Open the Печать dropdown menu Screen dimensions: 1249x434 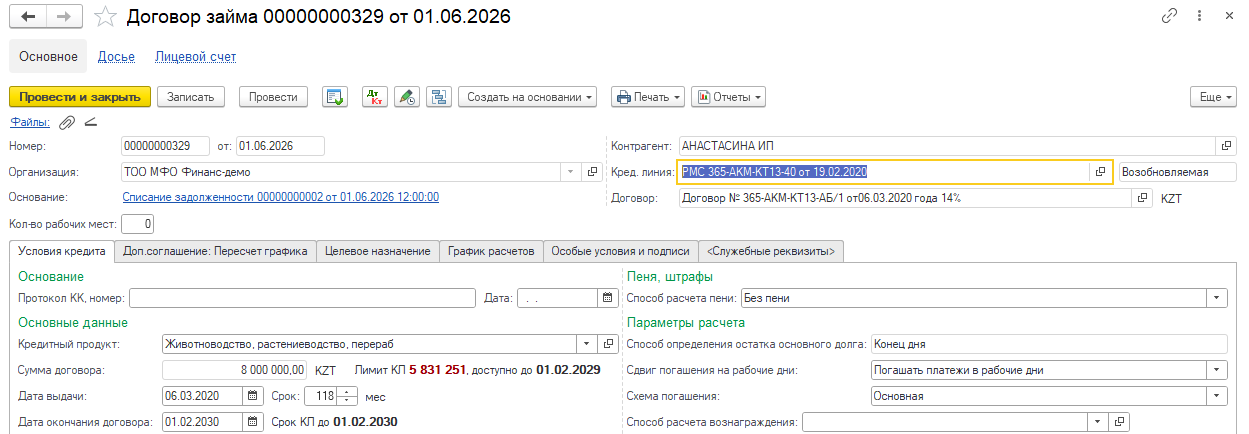coord(647,97)
